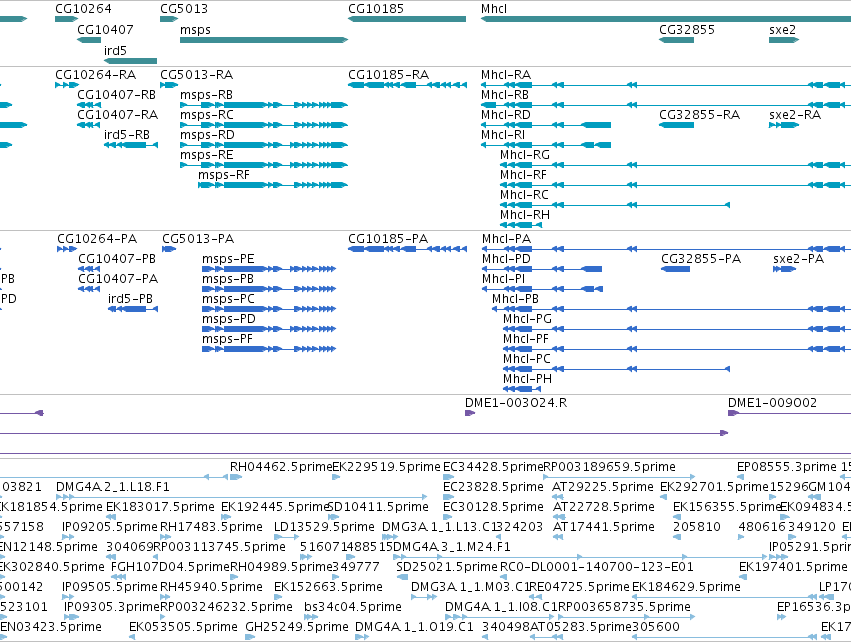
Task: Click the sxe2 gene label
Action: tap(782, 29)
